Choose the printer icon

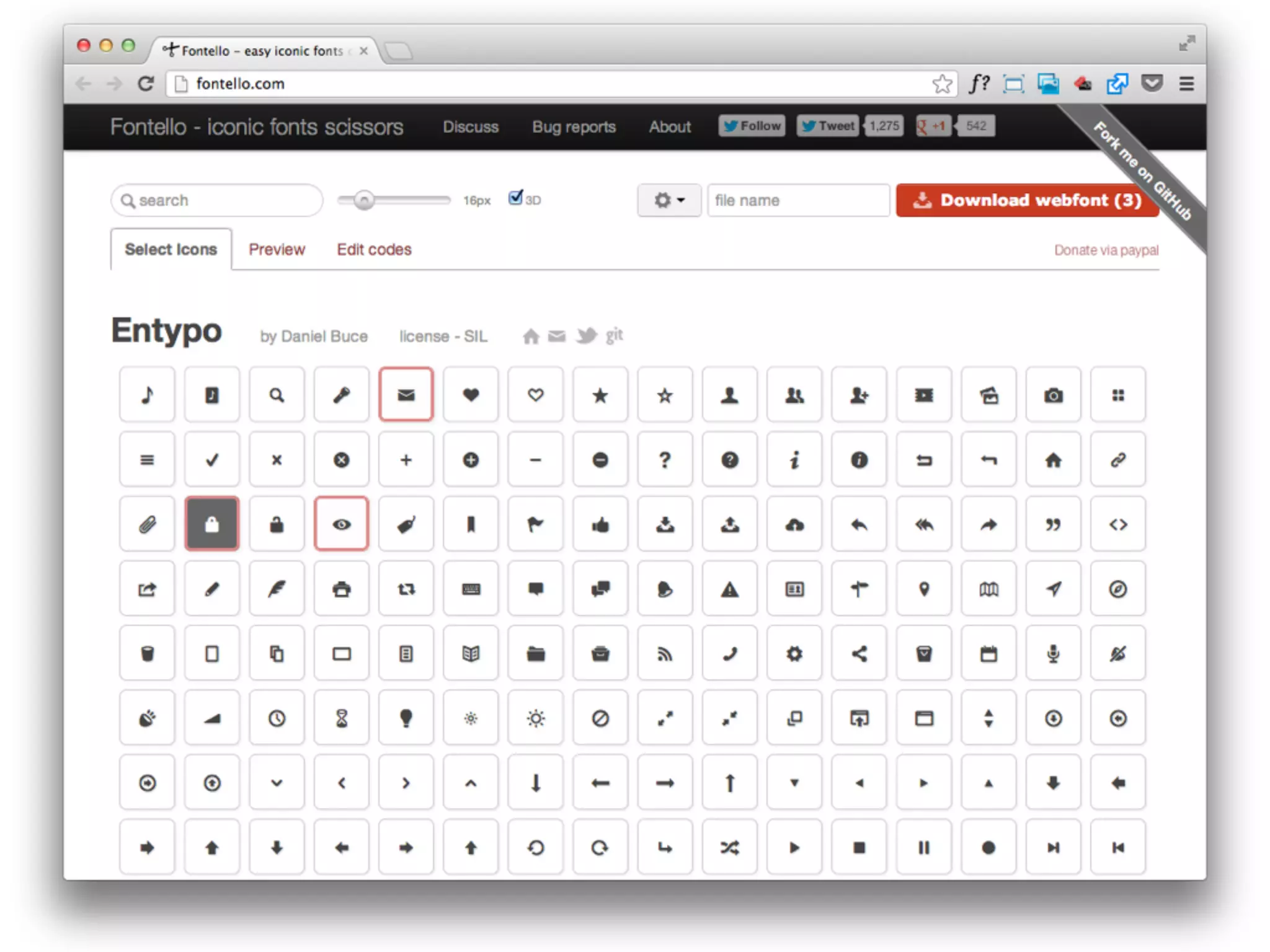tap(341, 589)
